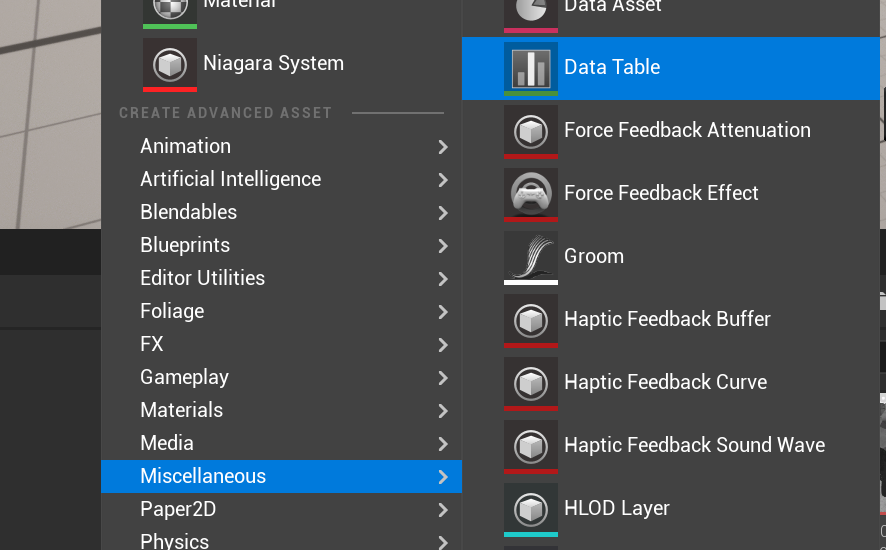Click the Groom hair strands icon
886x550 pixels.
point(530,257)
